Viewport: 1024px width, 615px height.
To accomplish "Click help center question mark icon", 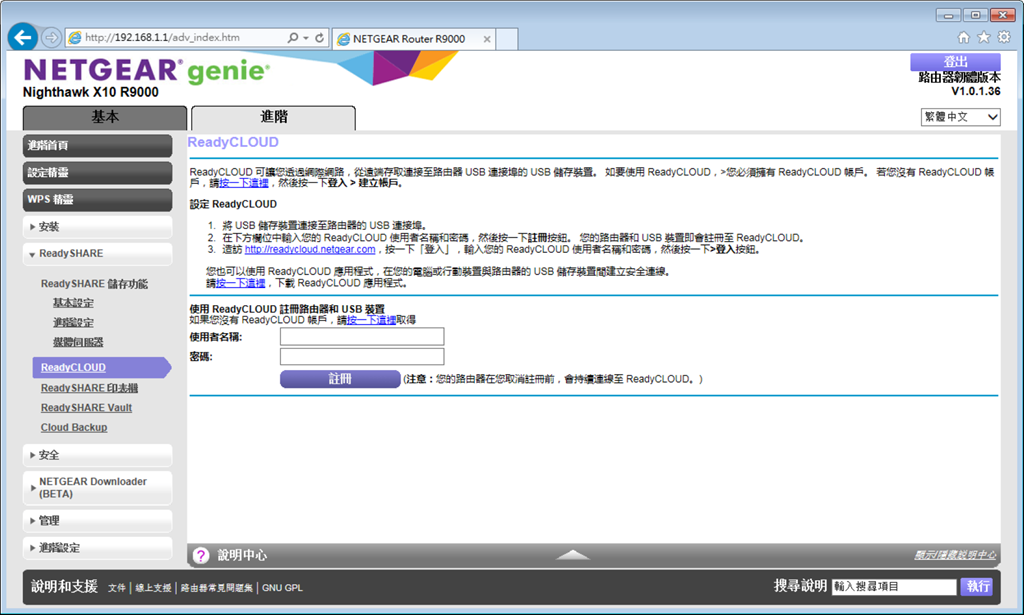I will [200, 555].
